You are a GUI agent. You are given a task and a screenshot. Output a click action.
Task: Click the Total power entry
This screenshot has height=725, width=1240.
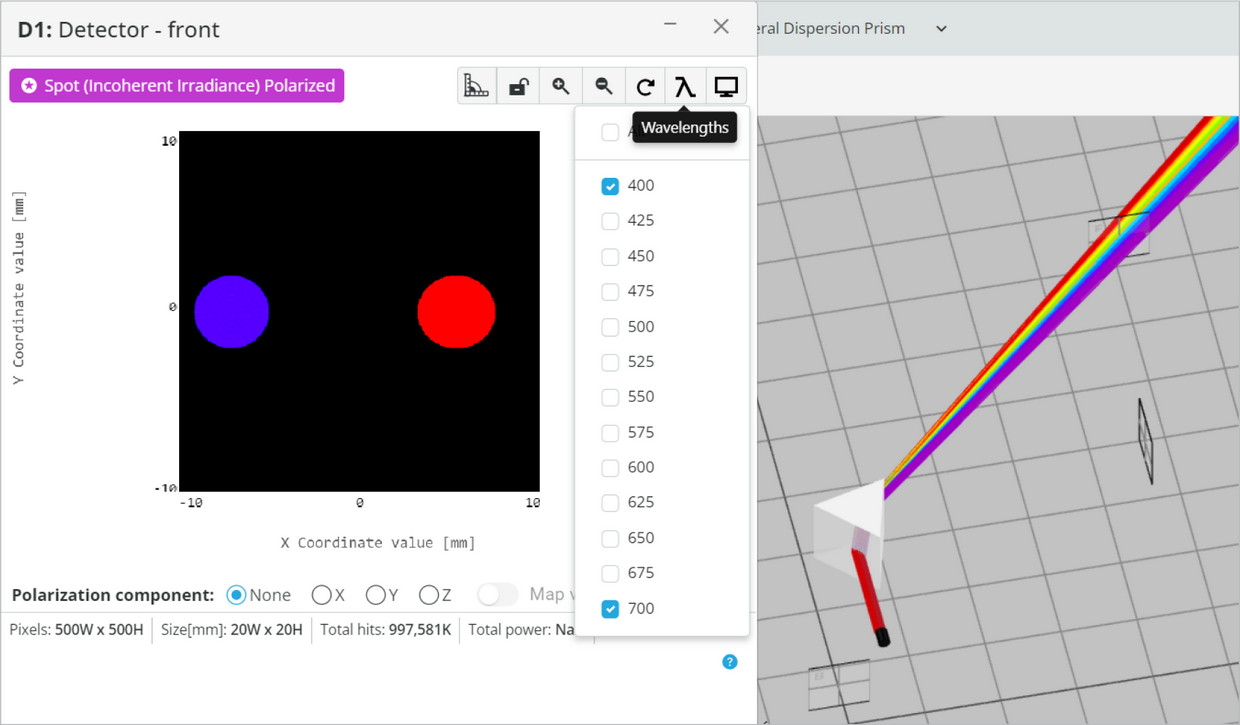523,630
